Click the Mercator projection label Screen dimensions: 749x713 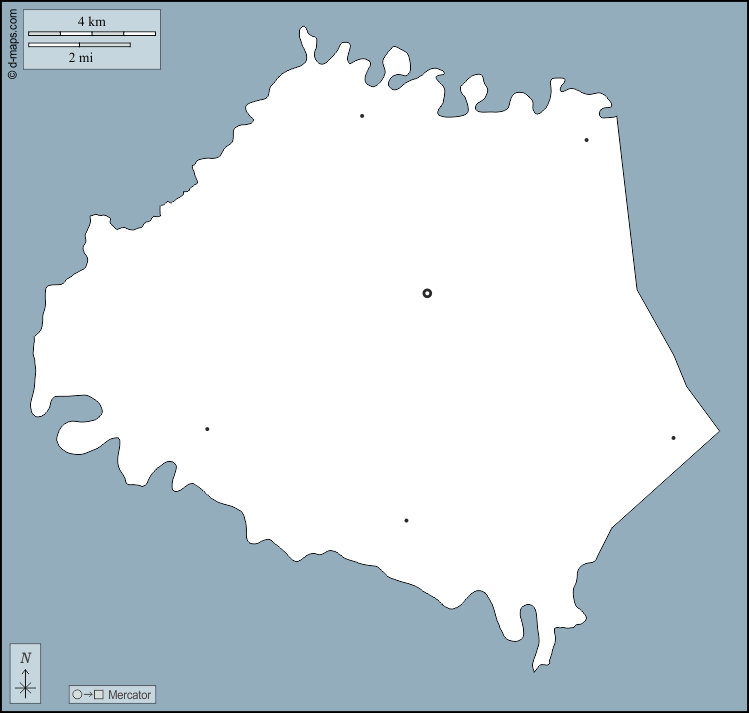click(129, 695)
